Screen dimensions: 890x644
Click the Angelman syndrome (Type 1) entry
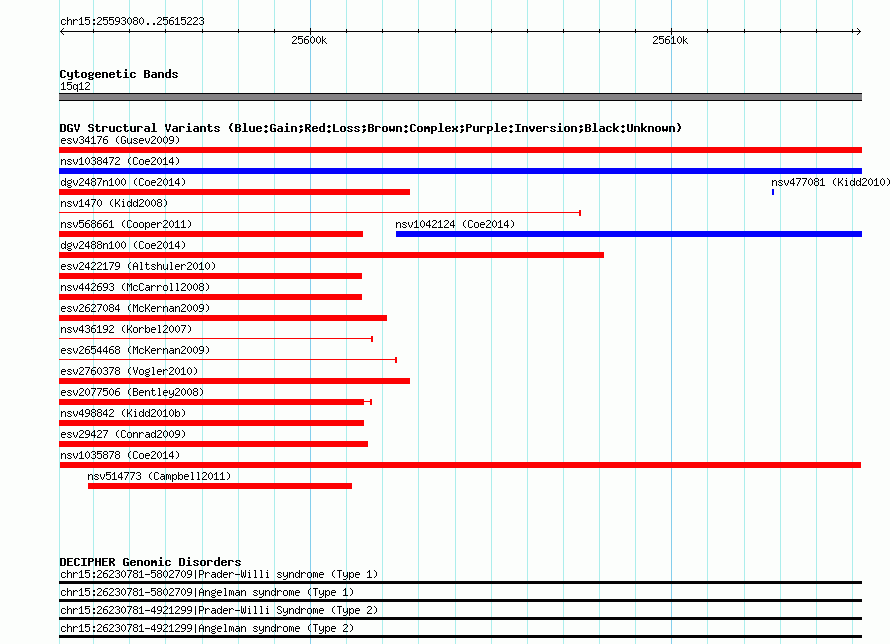pyautogui.click(x=207, y=592)
